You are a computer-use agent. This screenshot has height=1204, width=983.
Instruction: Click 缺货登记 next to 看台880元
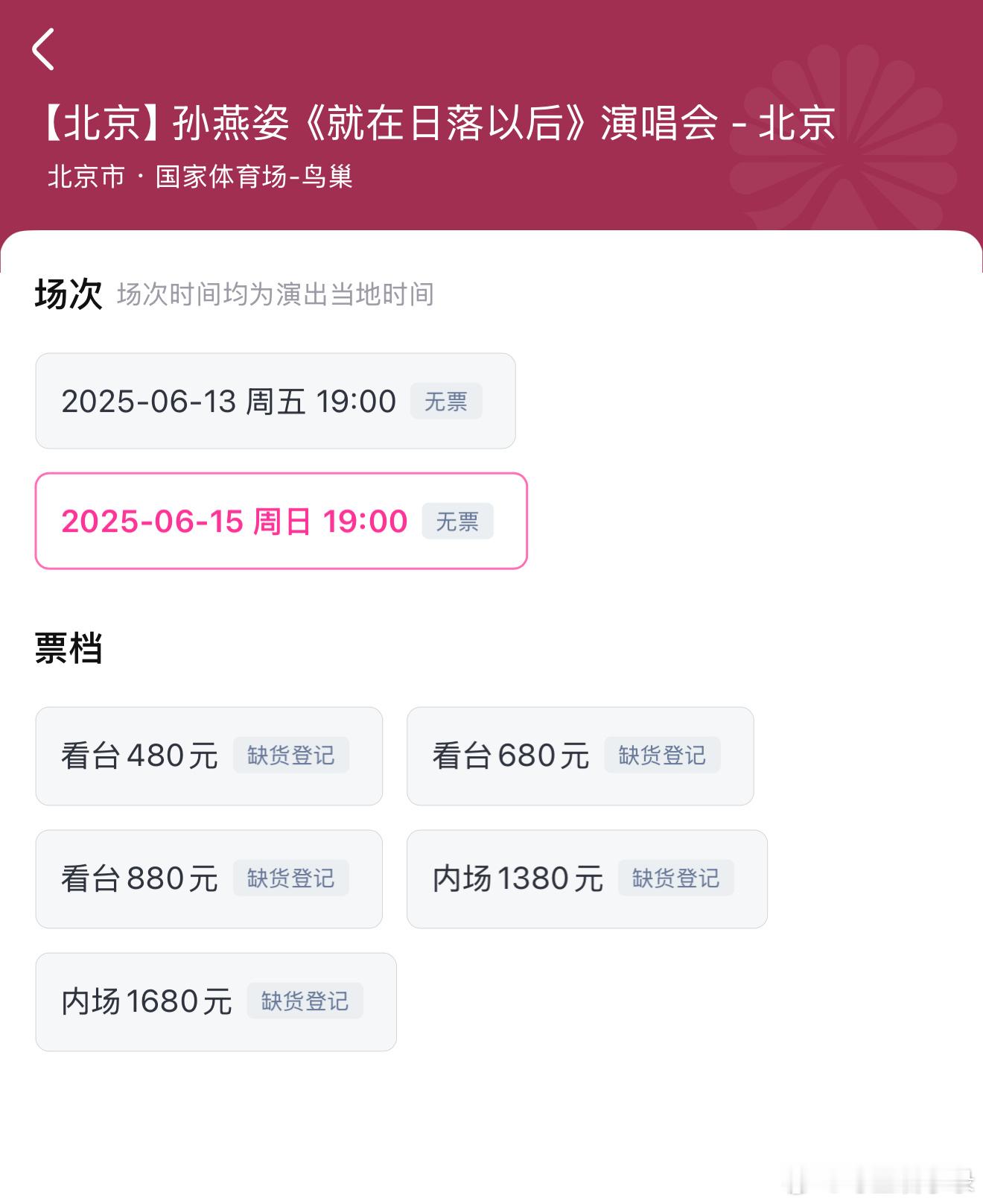point(291,878)
